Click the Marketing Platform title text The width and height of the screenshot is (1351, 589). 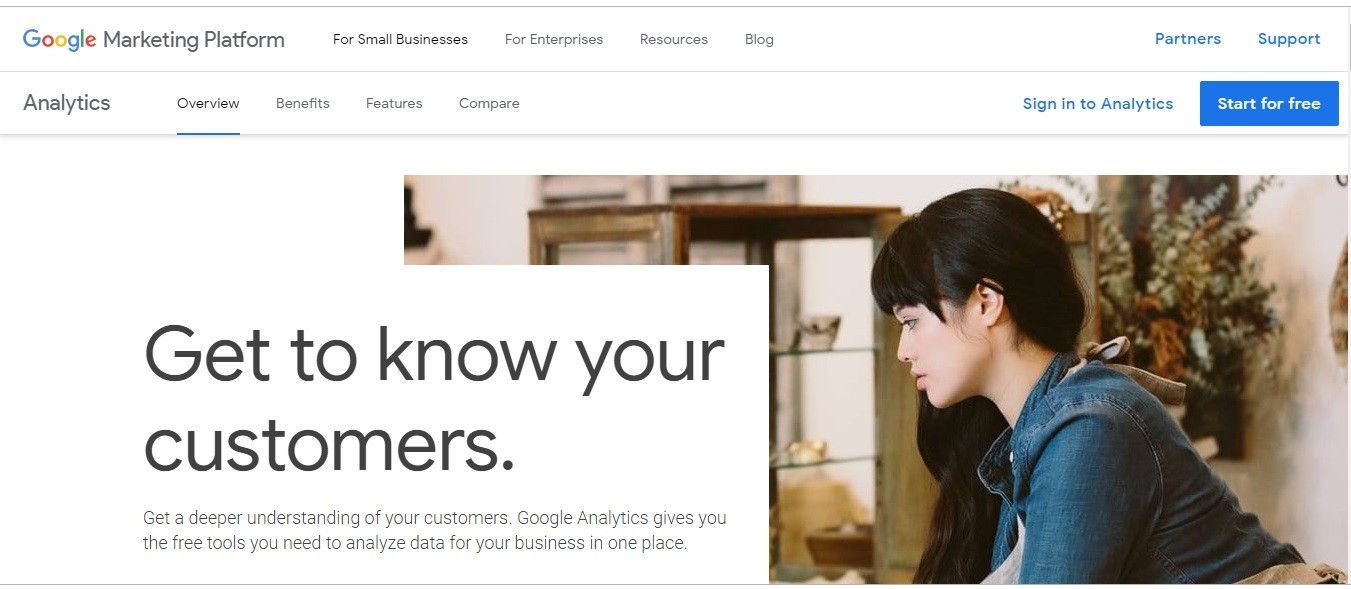pos(194,40)
